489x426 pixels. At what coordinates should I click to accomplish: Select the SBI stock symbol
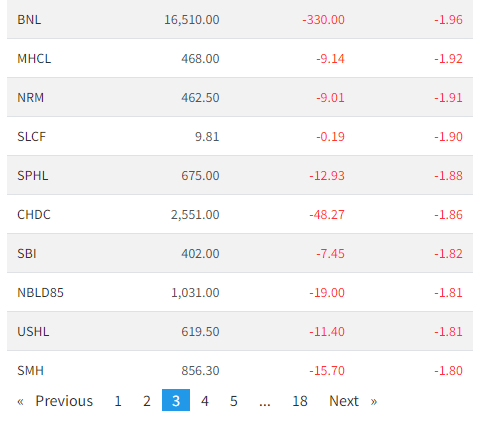click(27, 254)
